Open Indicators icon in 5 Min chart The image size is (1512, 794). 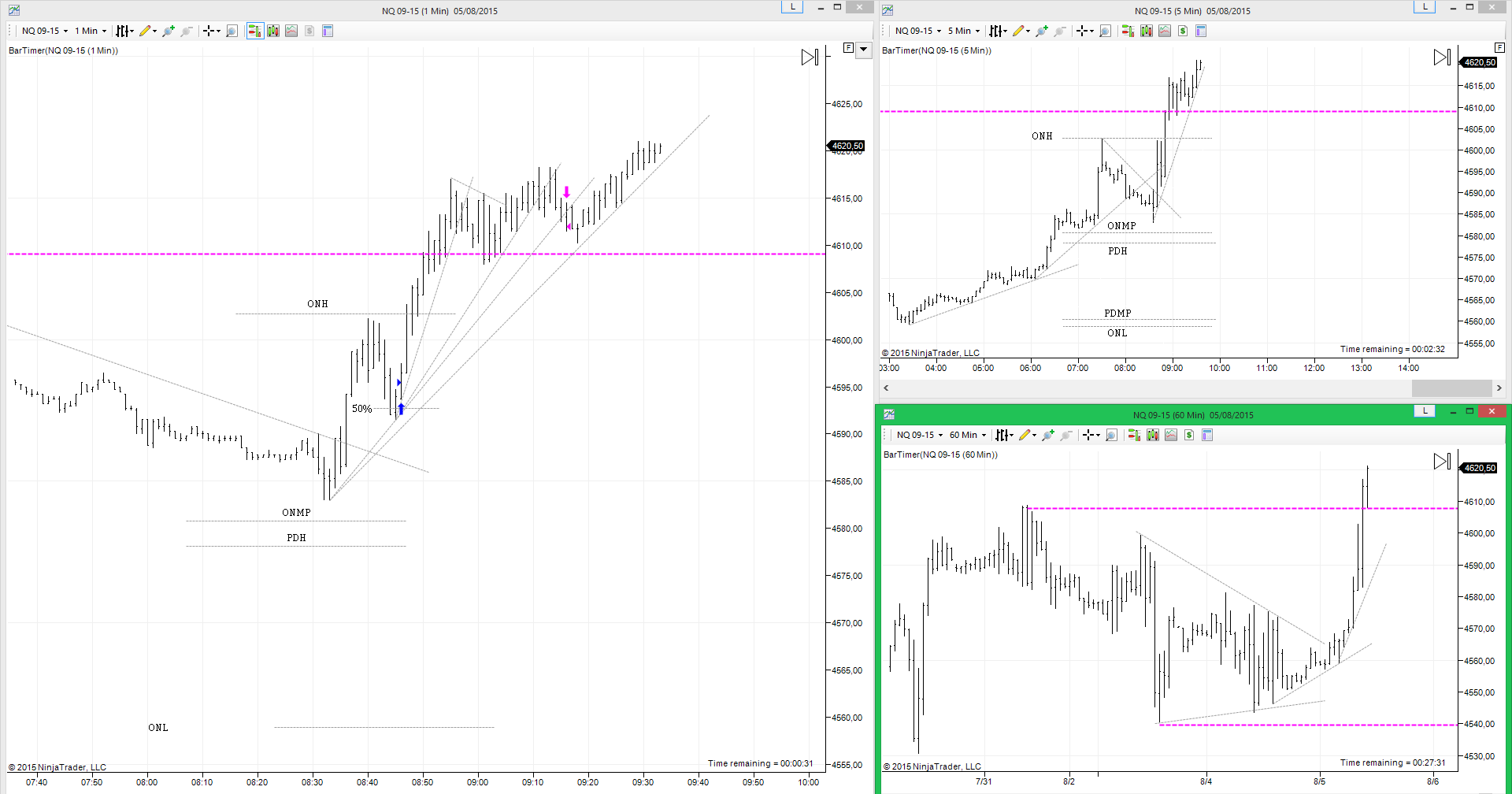pyautogui.click(x=1165, y=31)
